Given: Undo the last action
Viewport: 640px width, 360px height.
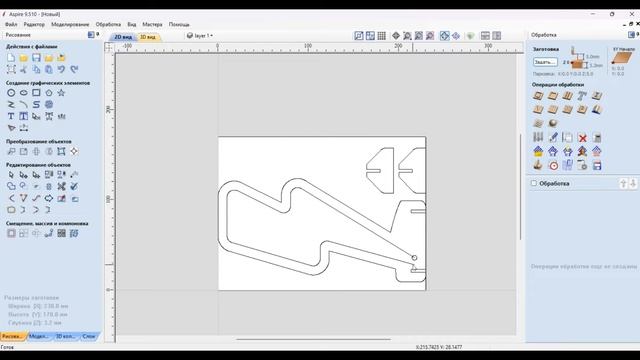Looking at the screenshot, I should coord(61,69).
